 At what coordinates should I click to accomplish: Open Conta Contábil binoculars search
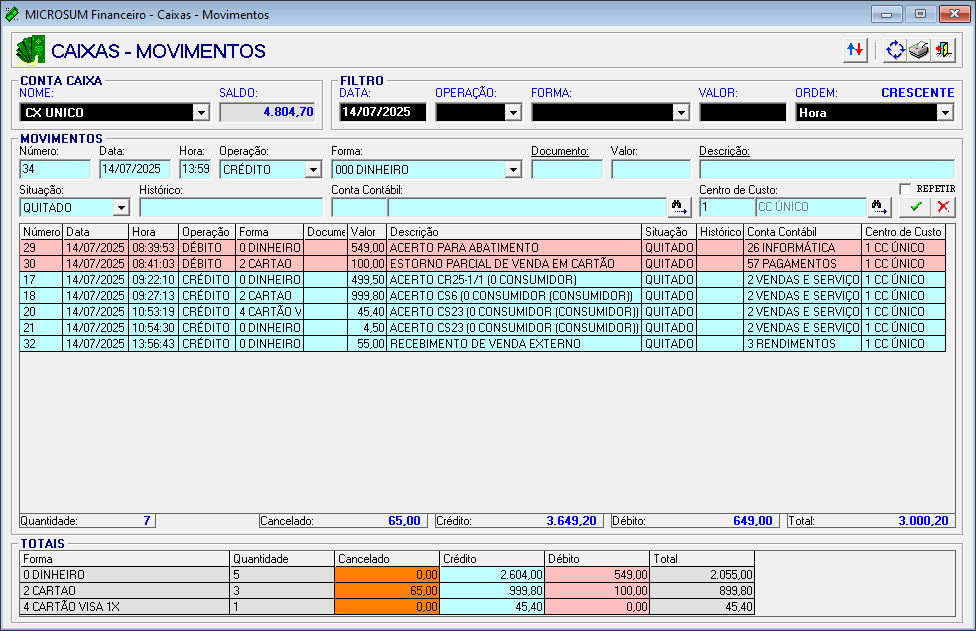(x=680, y=207)
